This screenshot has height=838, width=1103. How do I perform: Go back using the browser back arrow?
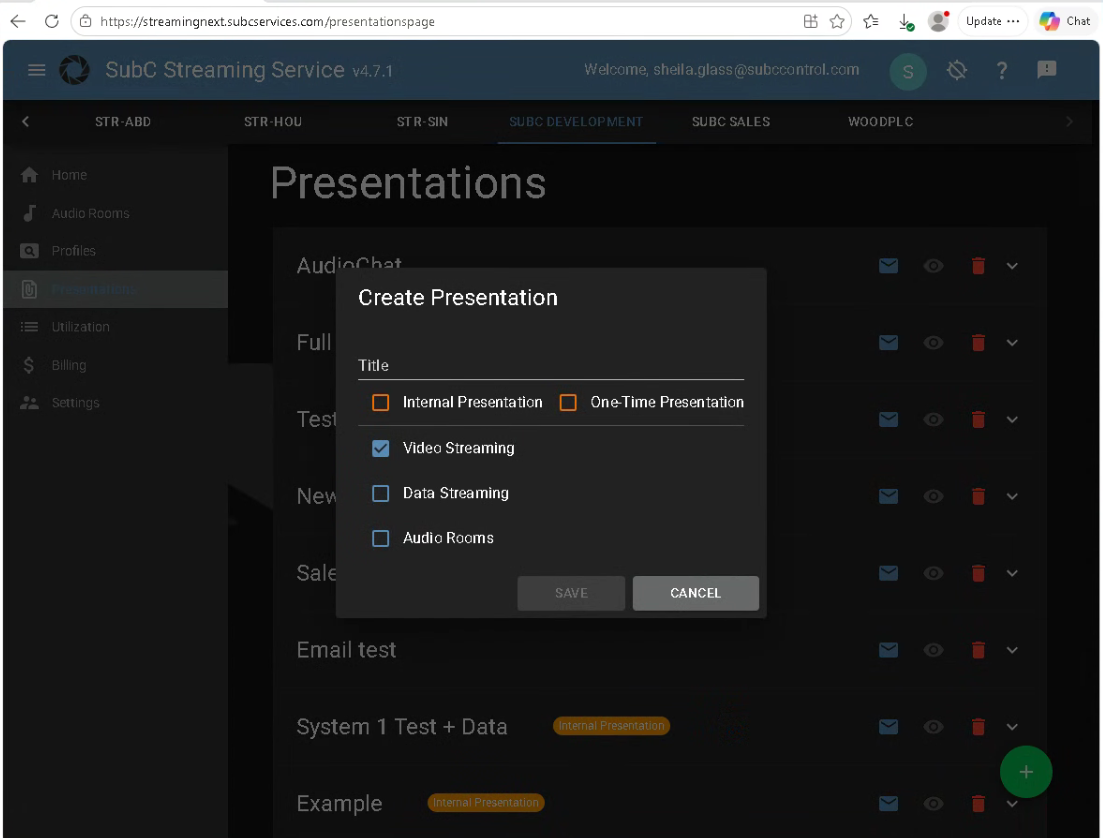[18, 21]
